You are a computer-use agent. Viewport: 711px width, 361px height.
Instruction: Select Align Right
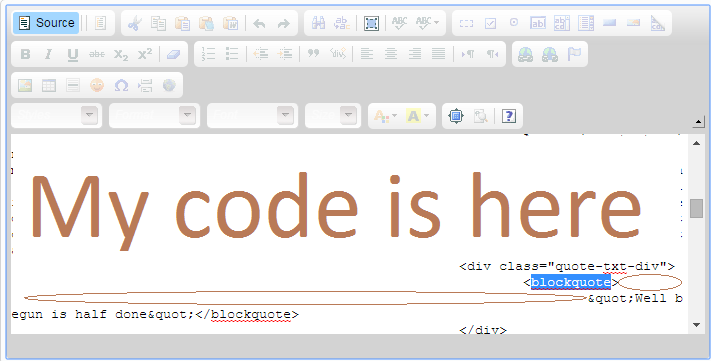click(x=414, y=54)
